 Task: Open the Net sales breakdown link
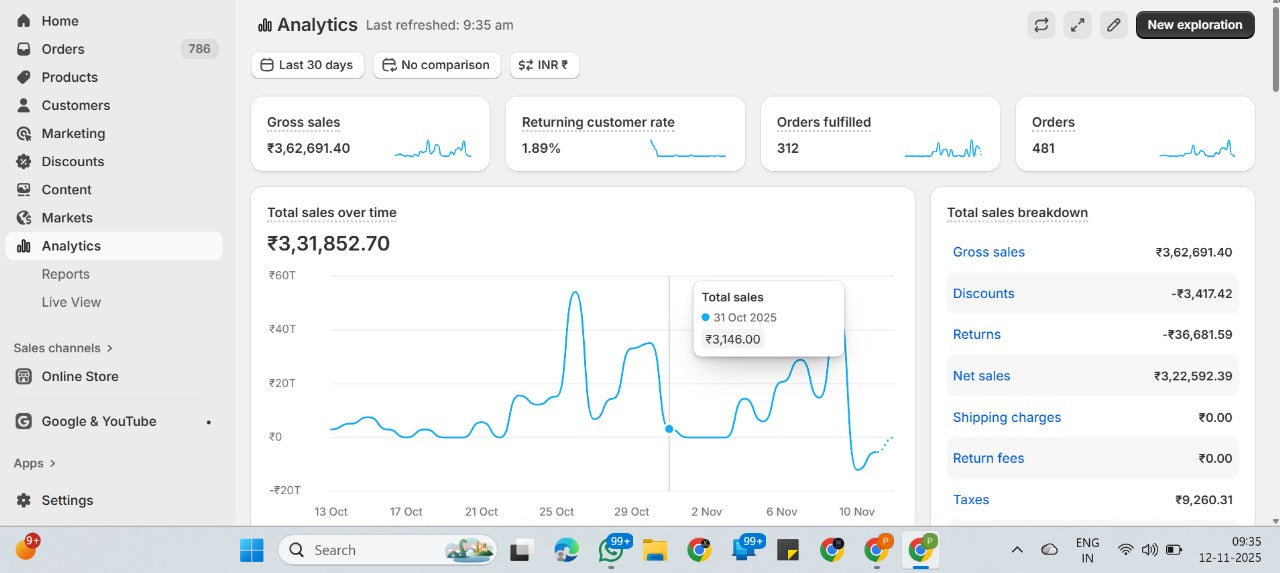pyautogui.click(x=981, y=376)
